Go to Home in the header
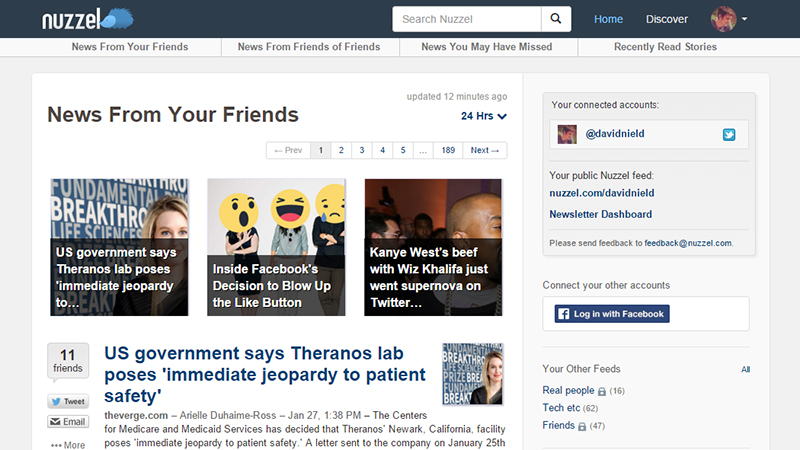800x450 pixels. (608, 19)
